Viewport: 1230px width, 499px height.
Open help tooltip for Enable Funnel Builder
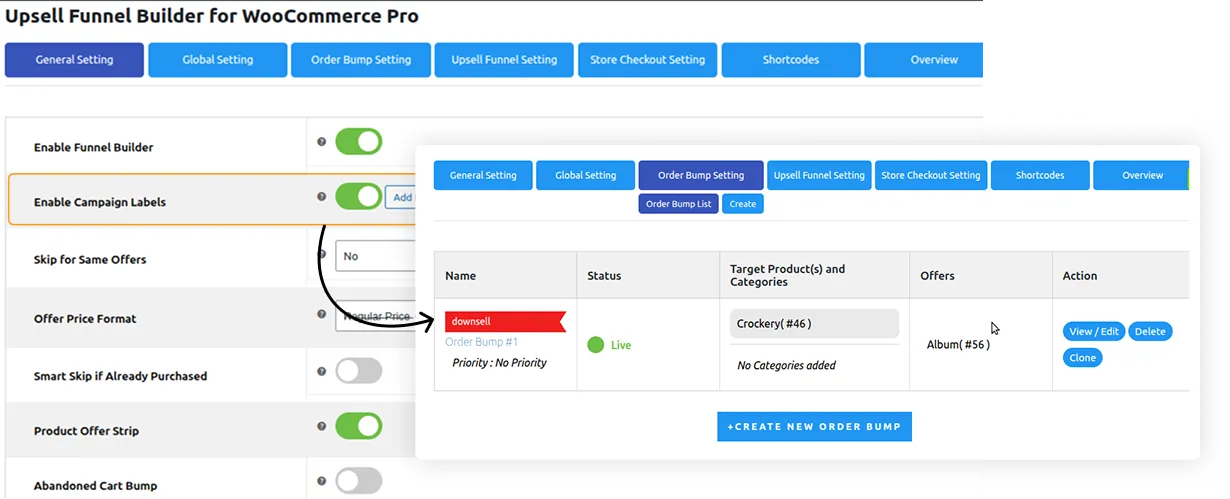coord(322,142)
